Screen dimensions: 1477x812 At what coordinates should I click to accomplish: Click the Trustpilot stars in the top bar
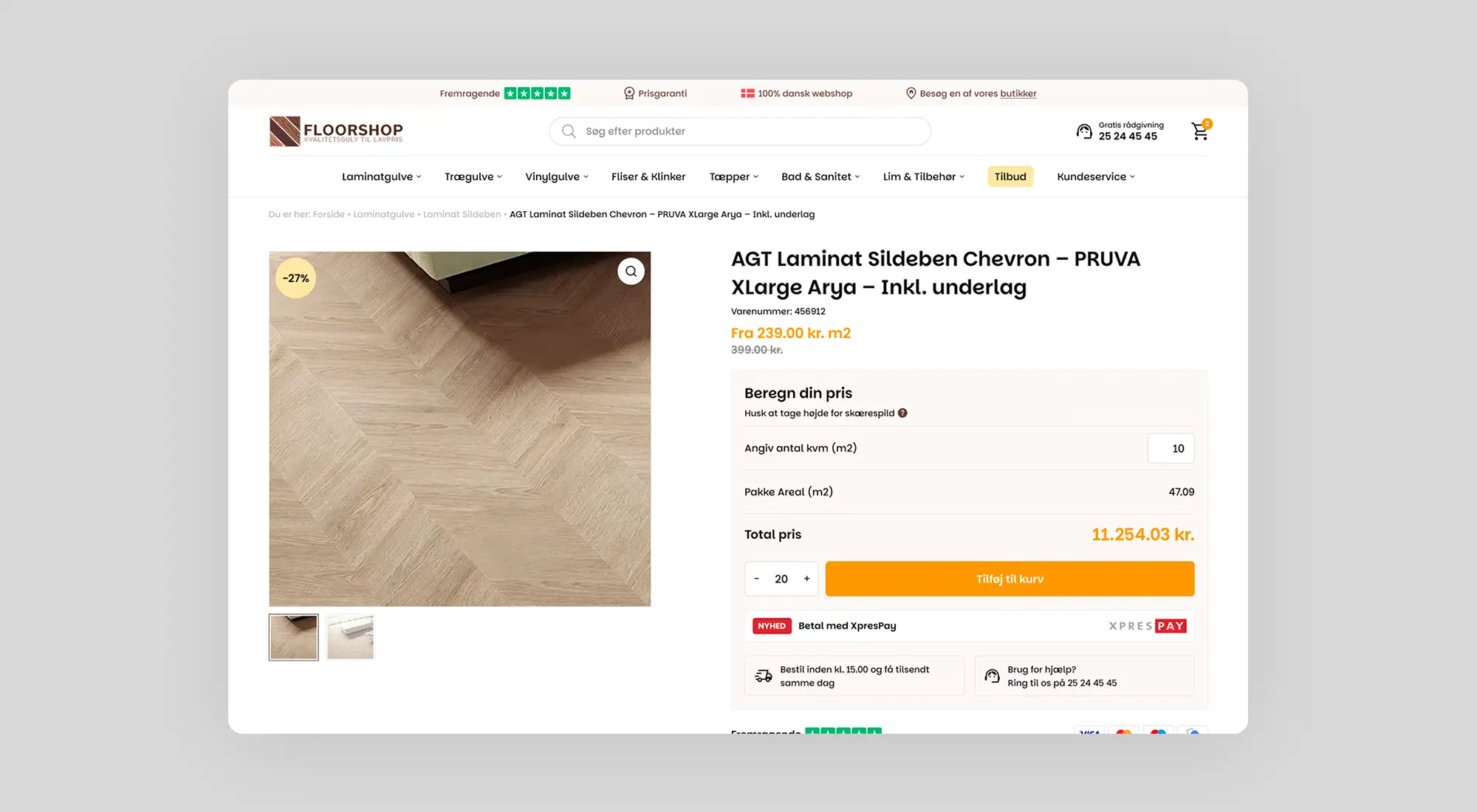[x=537, y=94]
